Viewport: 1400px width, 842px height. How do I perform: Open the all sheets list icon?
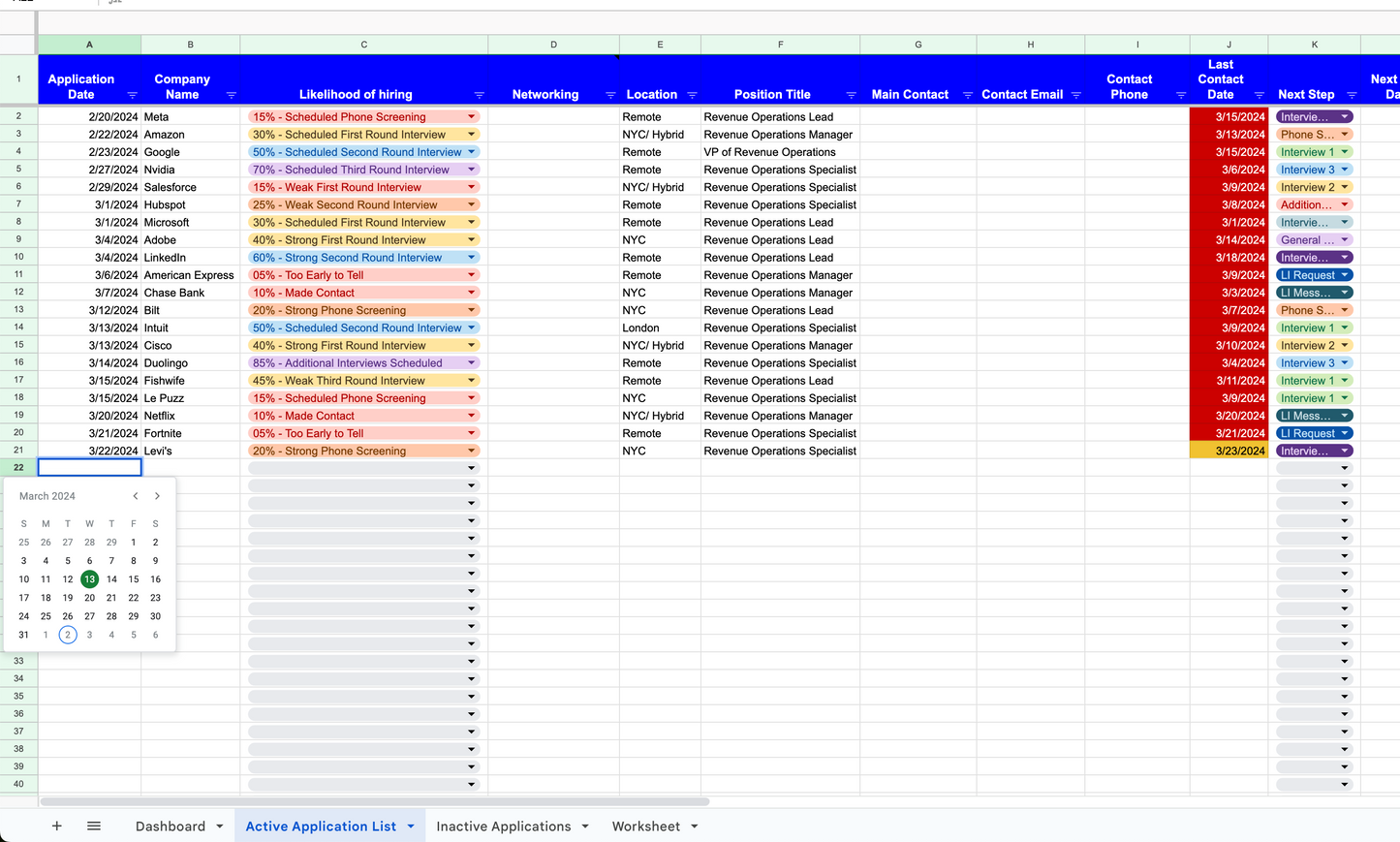(94, 826)
